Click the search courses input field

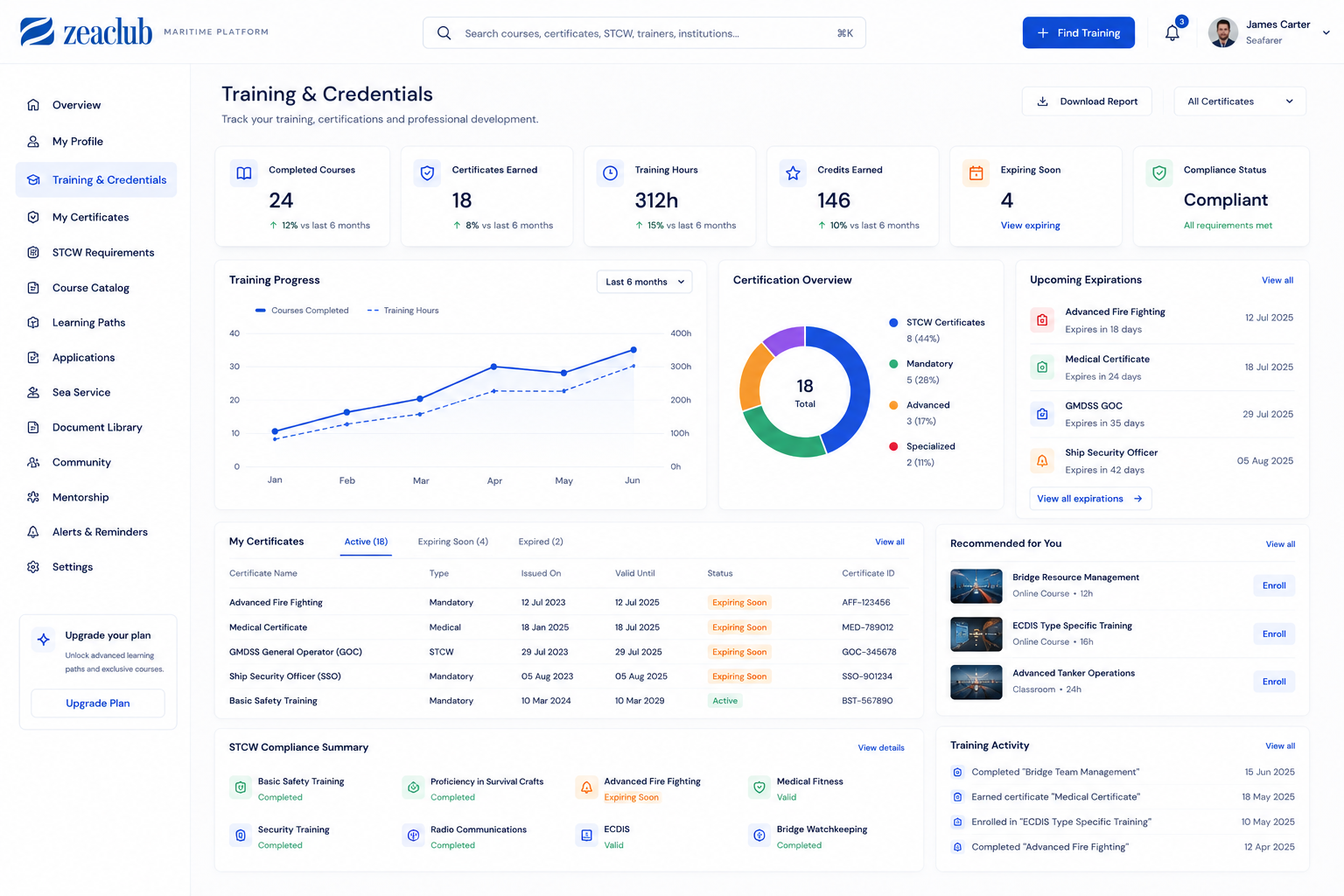pyautogui.click(x=644, y=33)
